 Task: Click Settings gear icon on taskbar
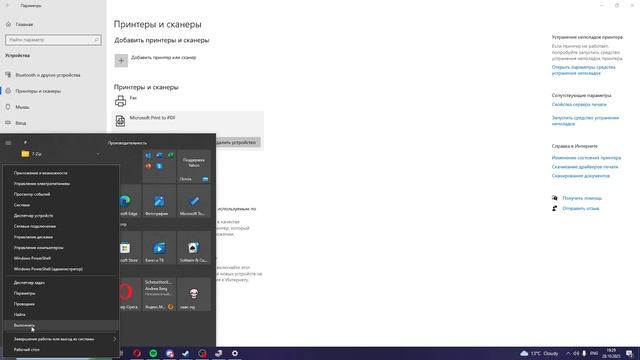[x=235, y=353]
